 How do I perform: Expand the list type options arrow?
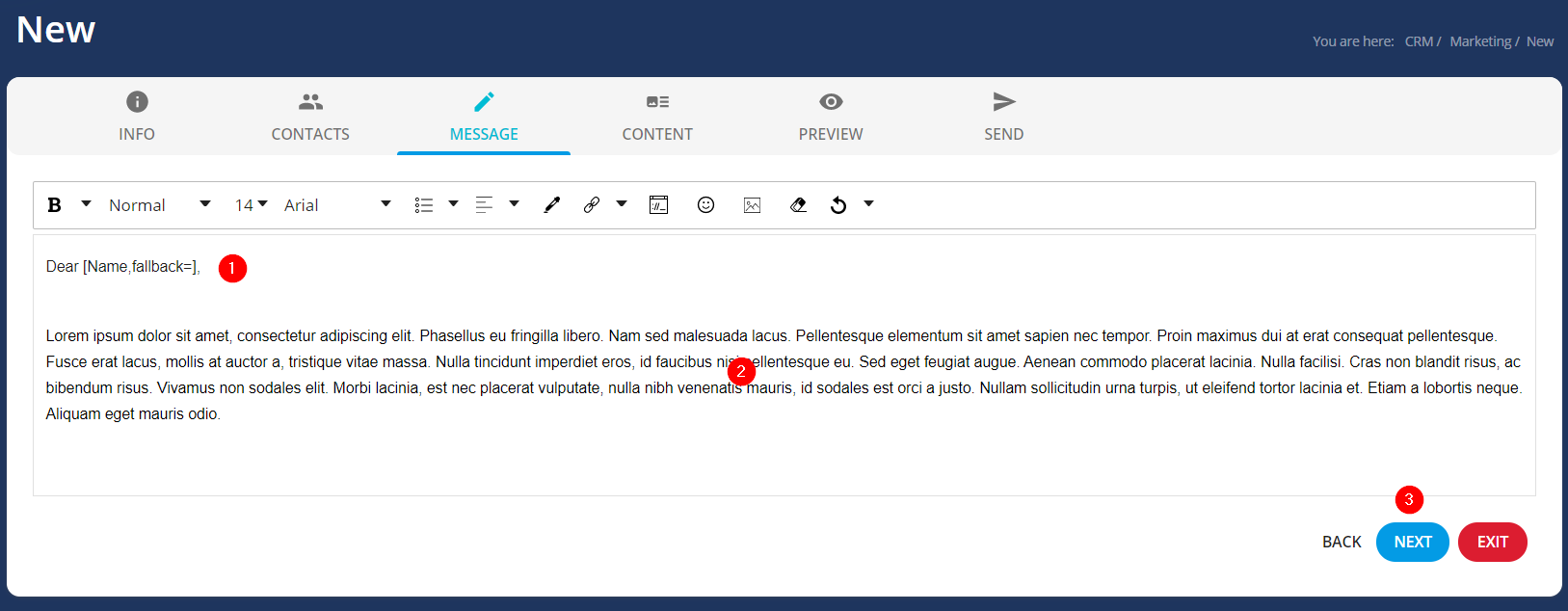coord(453,204)
